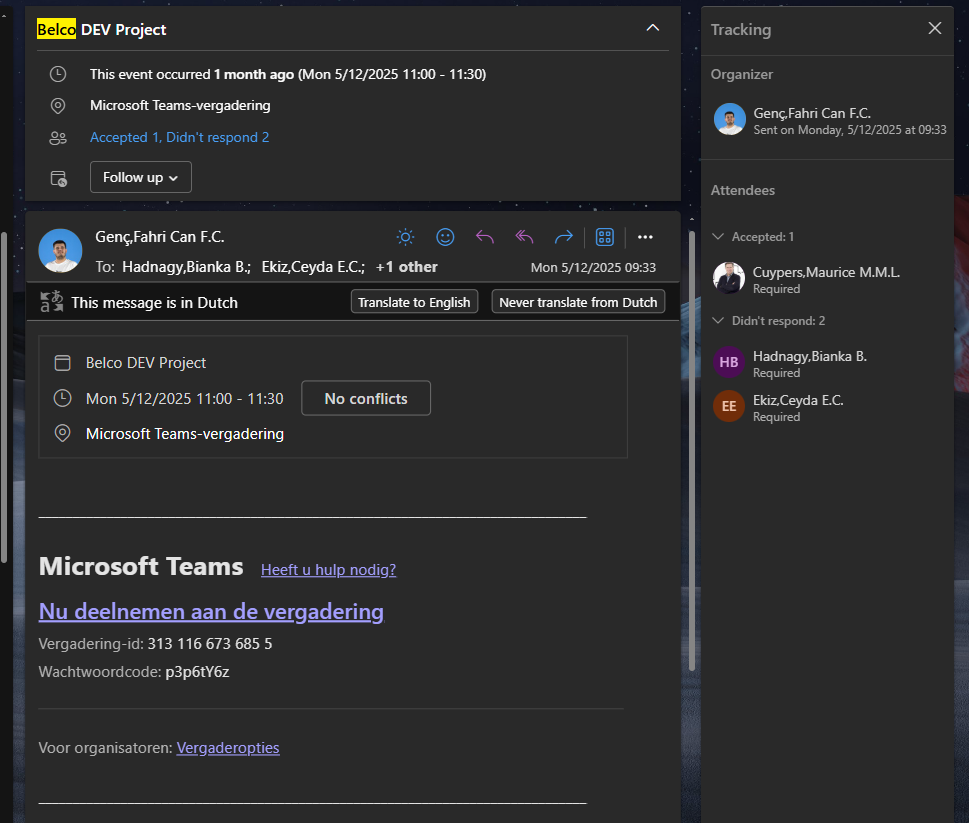Click the translate icon in the language bar
Screen dimensions: 969x823
tap(51, 302)
